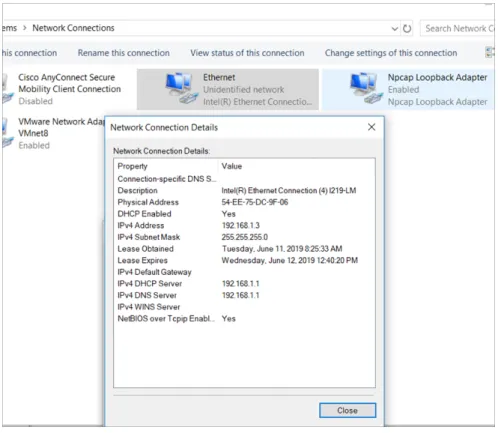
Task: Click the Property column header
Action: (132, 166)
